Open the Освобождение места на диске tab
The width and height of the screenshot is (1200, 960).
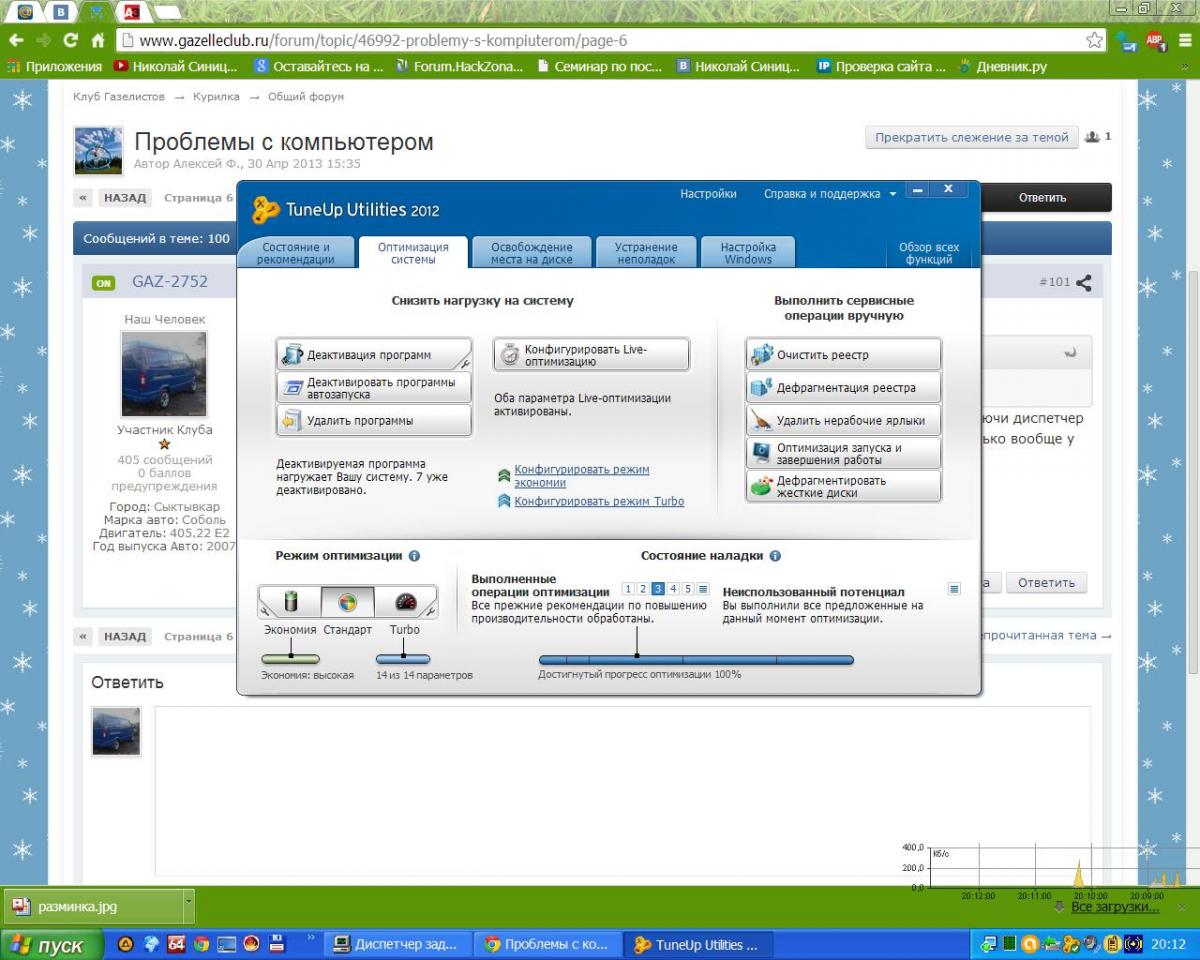(x=532, y=253)
